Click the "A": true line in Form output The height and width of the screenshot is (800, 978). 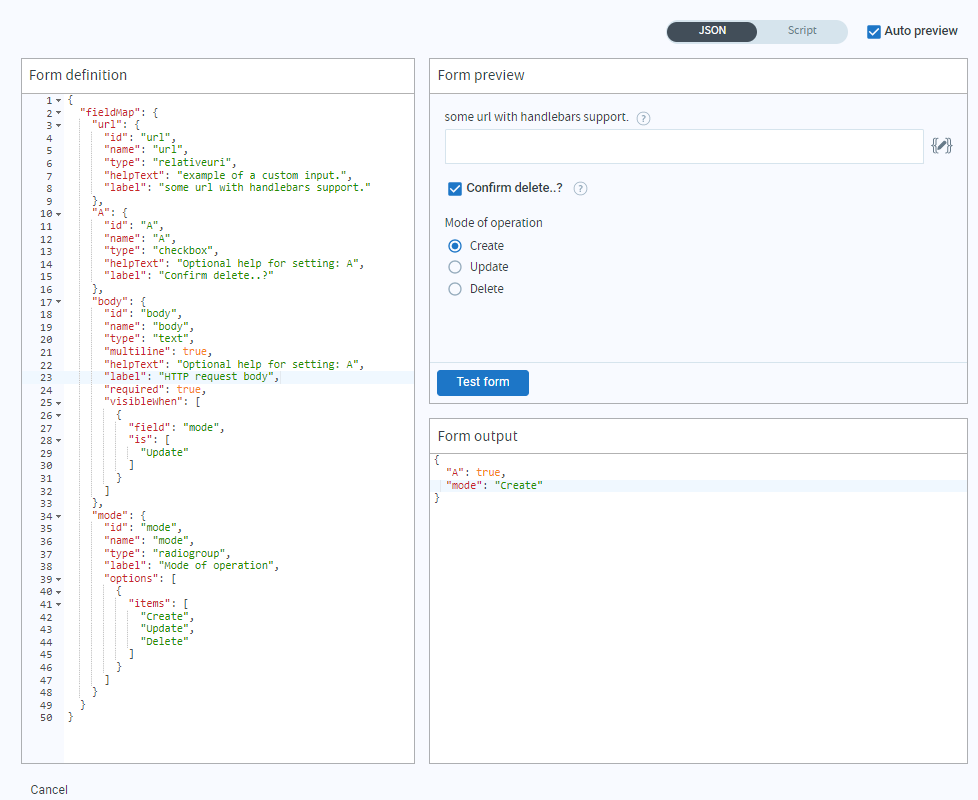(475, 473)
